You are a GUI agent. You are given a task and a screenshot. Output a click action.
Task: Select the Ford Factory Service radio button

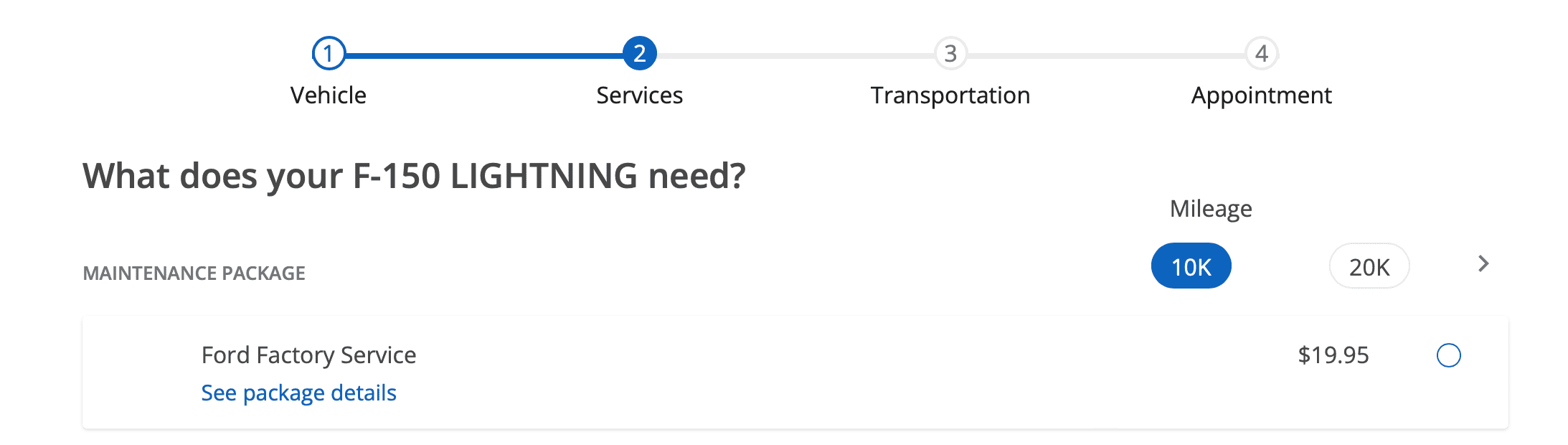pyautogui.click(x=1448, y=355)
